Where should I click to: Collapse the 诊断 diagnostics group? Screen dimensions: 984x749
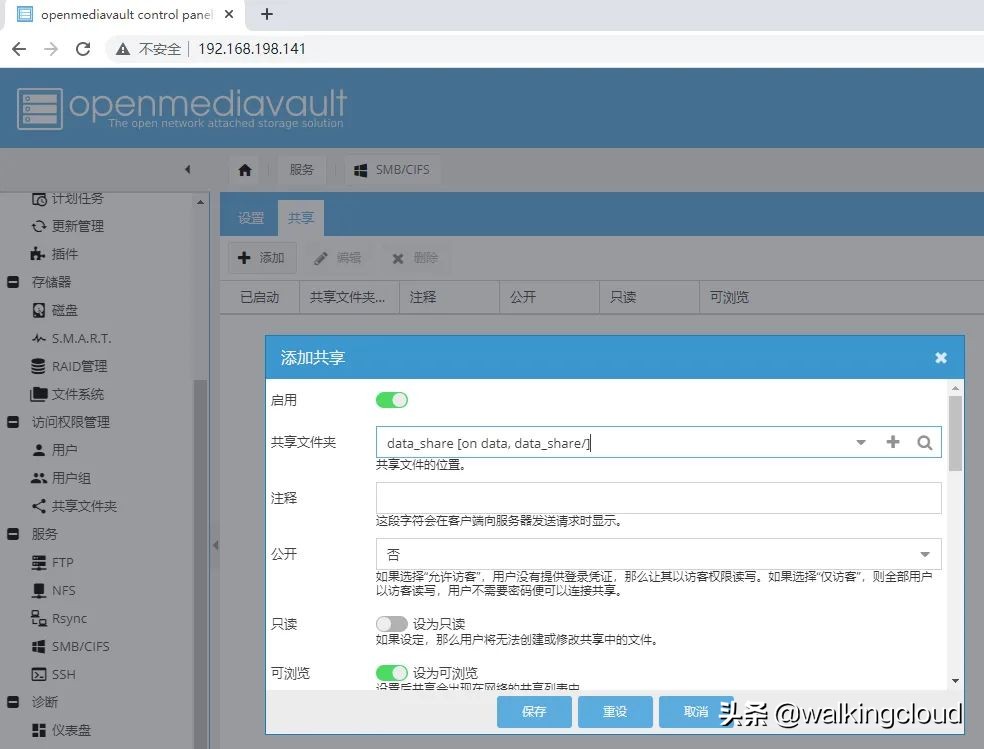click(13, 703)
